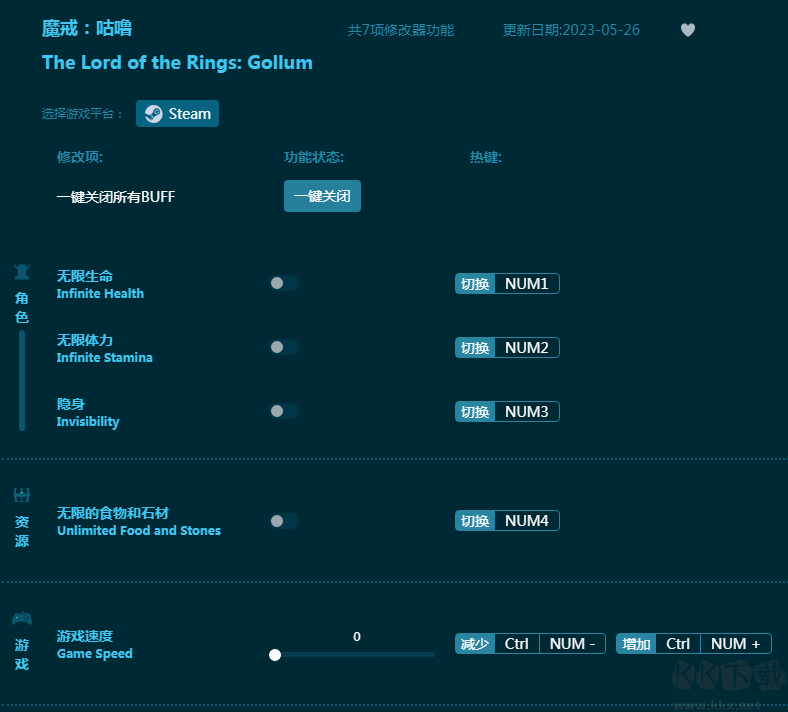Toggle Infinite Health switch
788x712 pixels.
[x=284, y=283]
